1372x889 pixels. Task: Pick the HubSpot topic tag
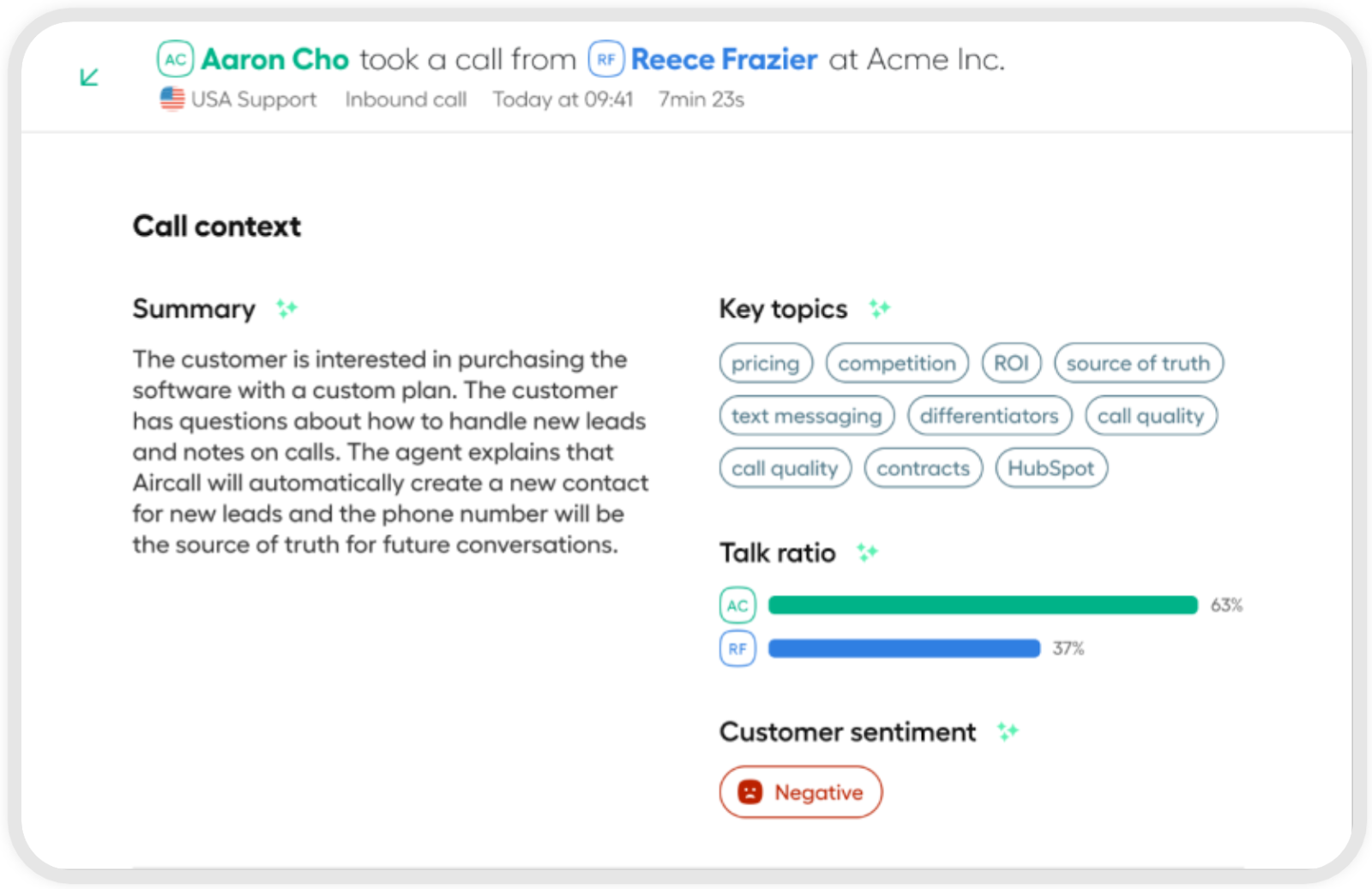point(1050,468)
